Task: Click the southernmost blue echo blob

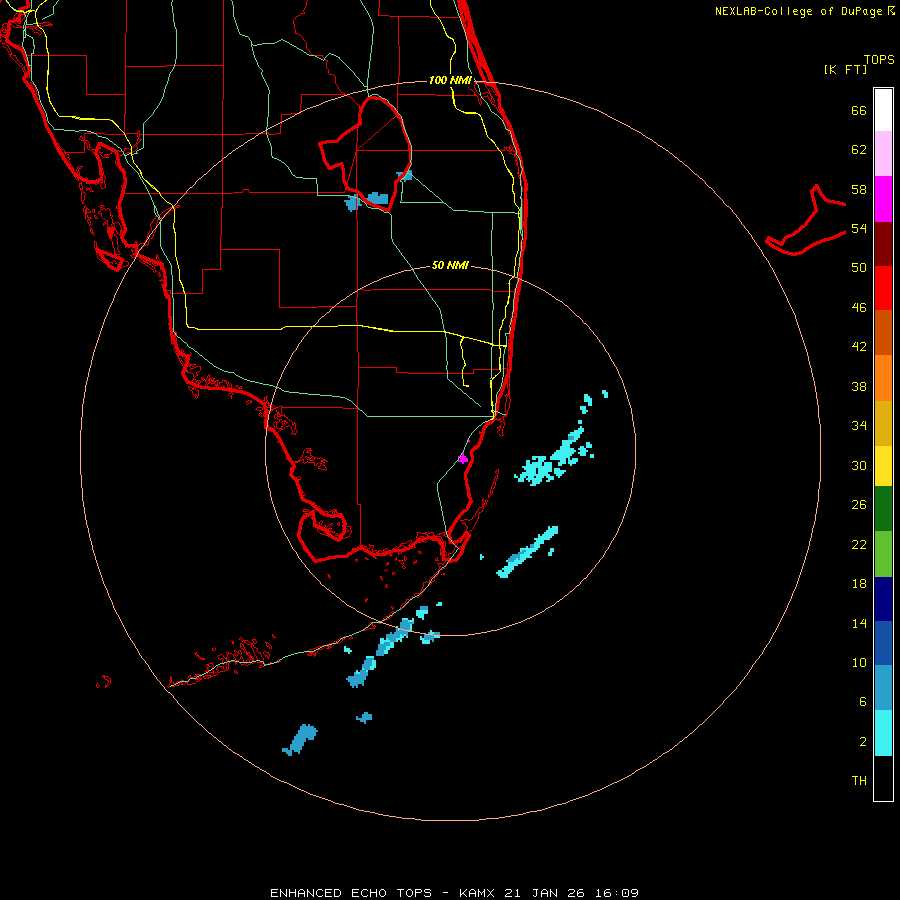Action: tap(300, 739)
